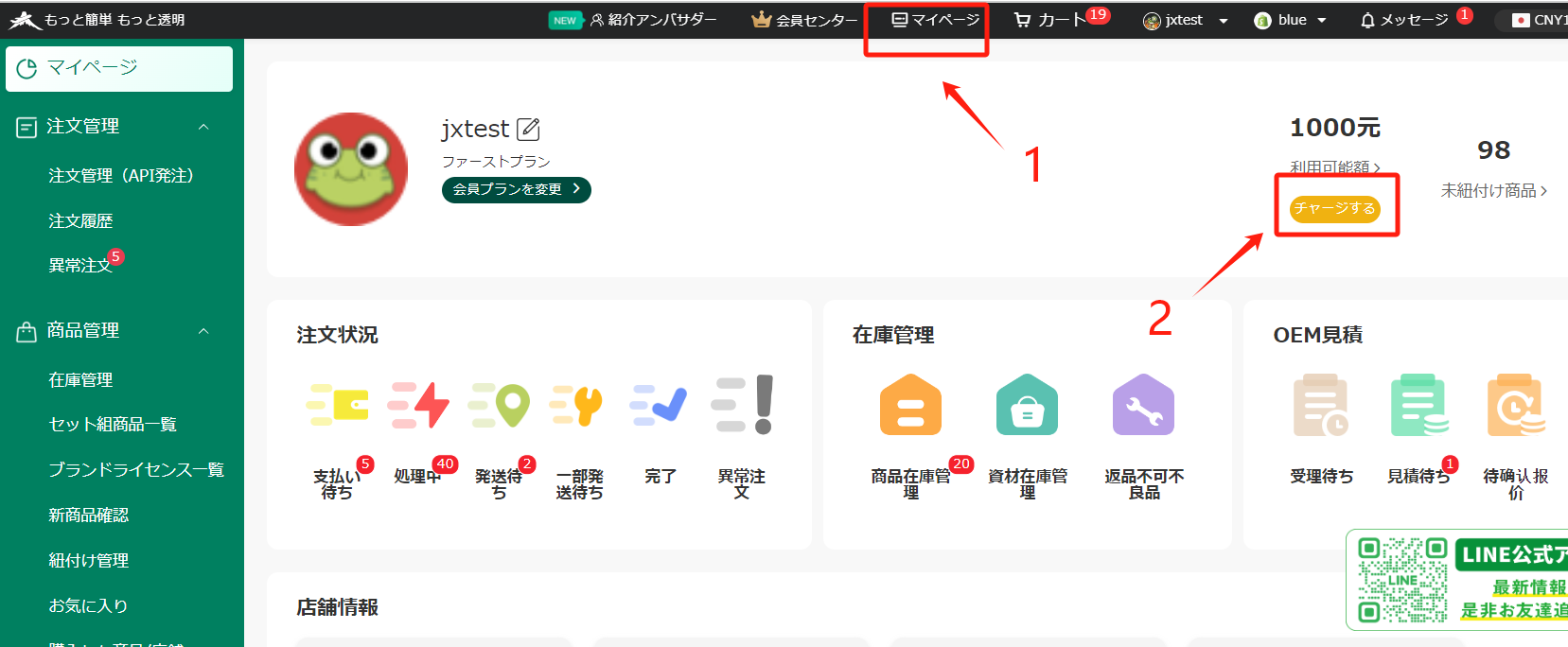Screen dimensions: 1568x647
Task: Select マイページ in left sidebar
Action: pos(119,68)
